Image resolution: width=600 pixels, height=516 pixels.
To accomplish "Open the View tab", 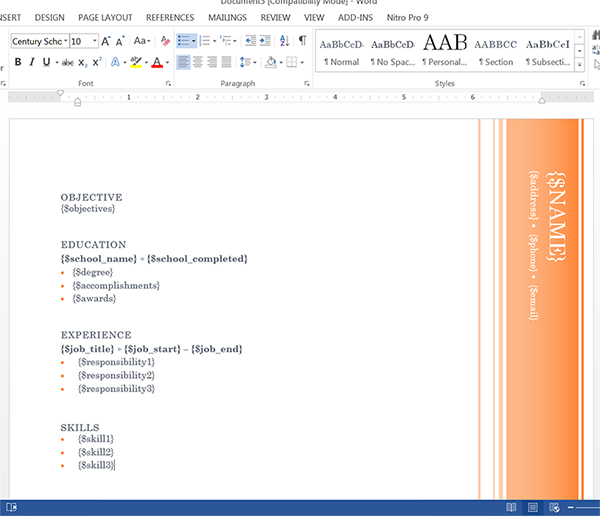I will 314,18.
